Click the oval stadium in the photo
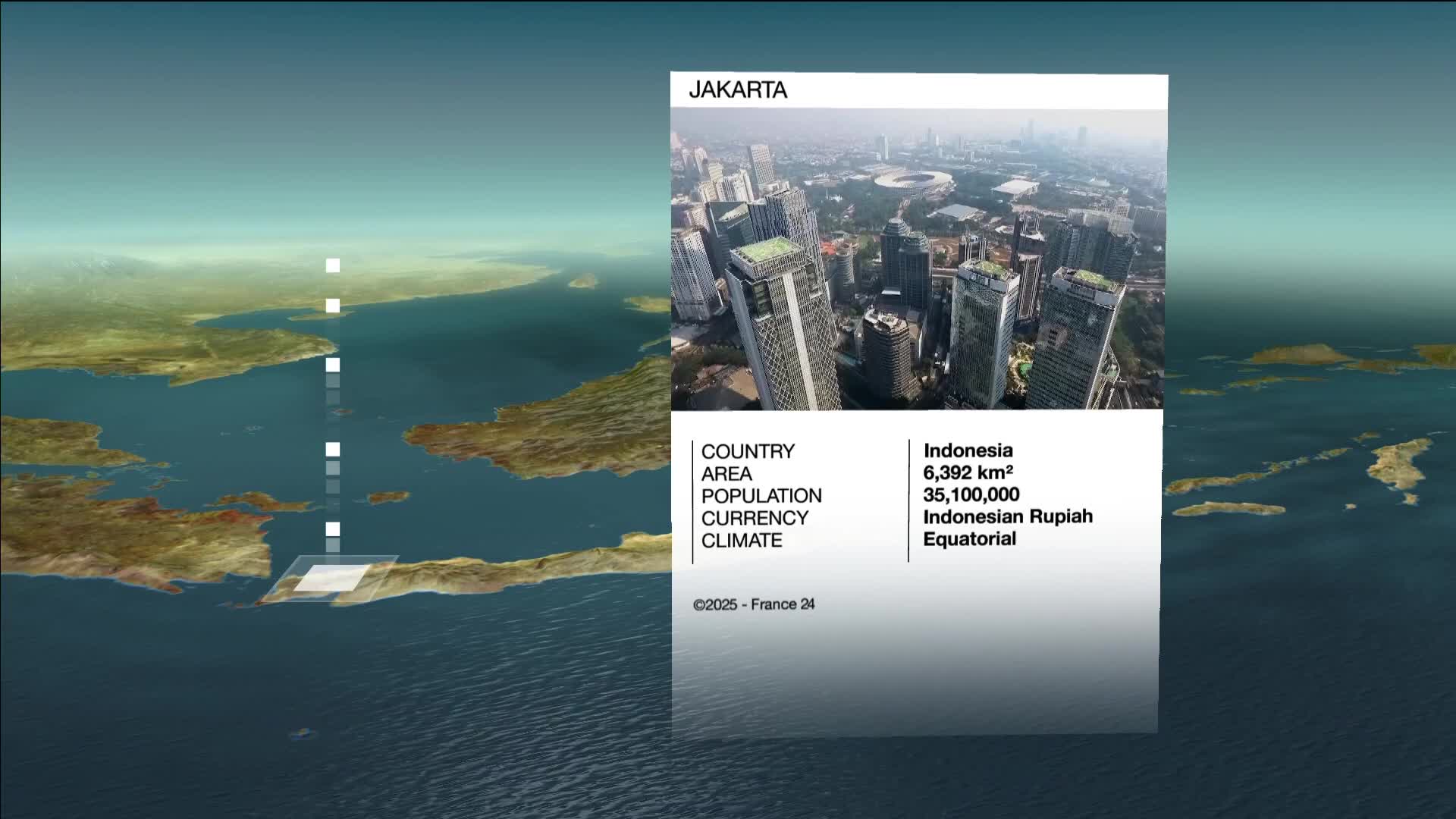 coord(912,181)
